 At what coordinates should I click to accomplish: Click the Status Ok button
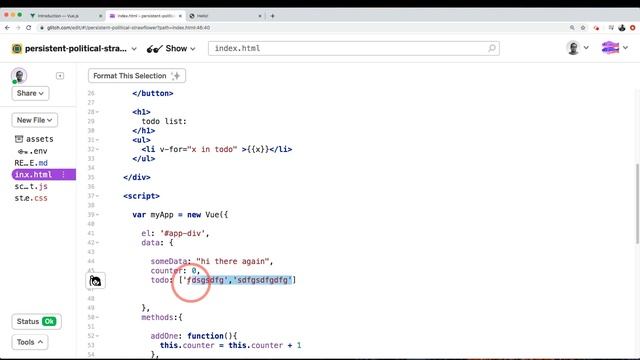(x=36, y=322)
